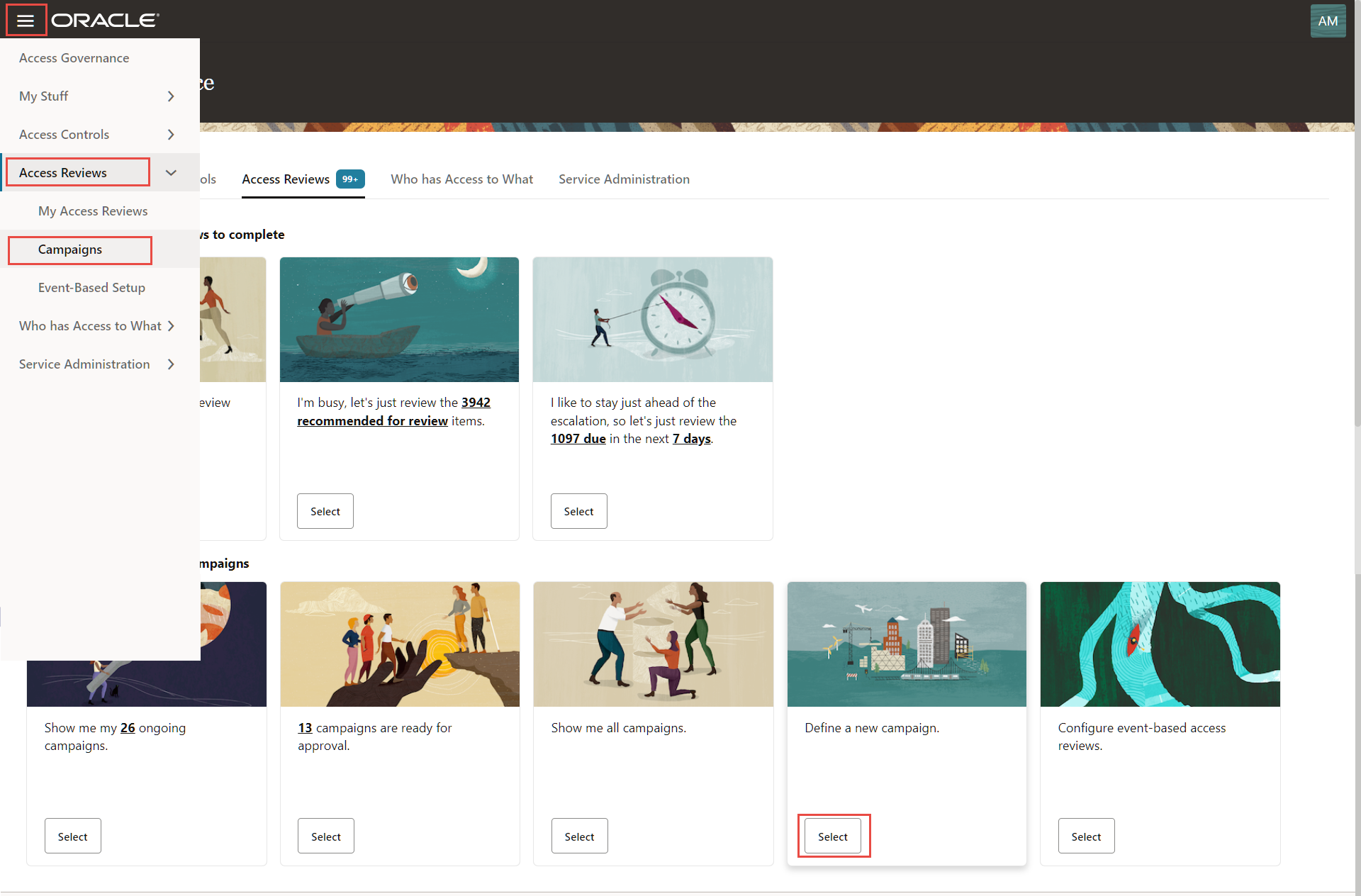Click the 1097 due link
Image resolution: width=1361 pixels, height=896 pixels.
[578, 439]
